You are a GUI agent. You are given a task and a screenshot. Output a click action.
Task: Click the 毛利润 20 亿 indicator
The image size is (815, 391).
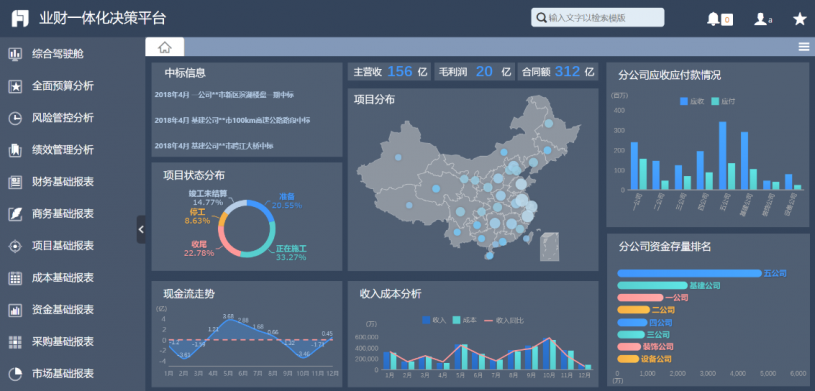coord(475,72)
